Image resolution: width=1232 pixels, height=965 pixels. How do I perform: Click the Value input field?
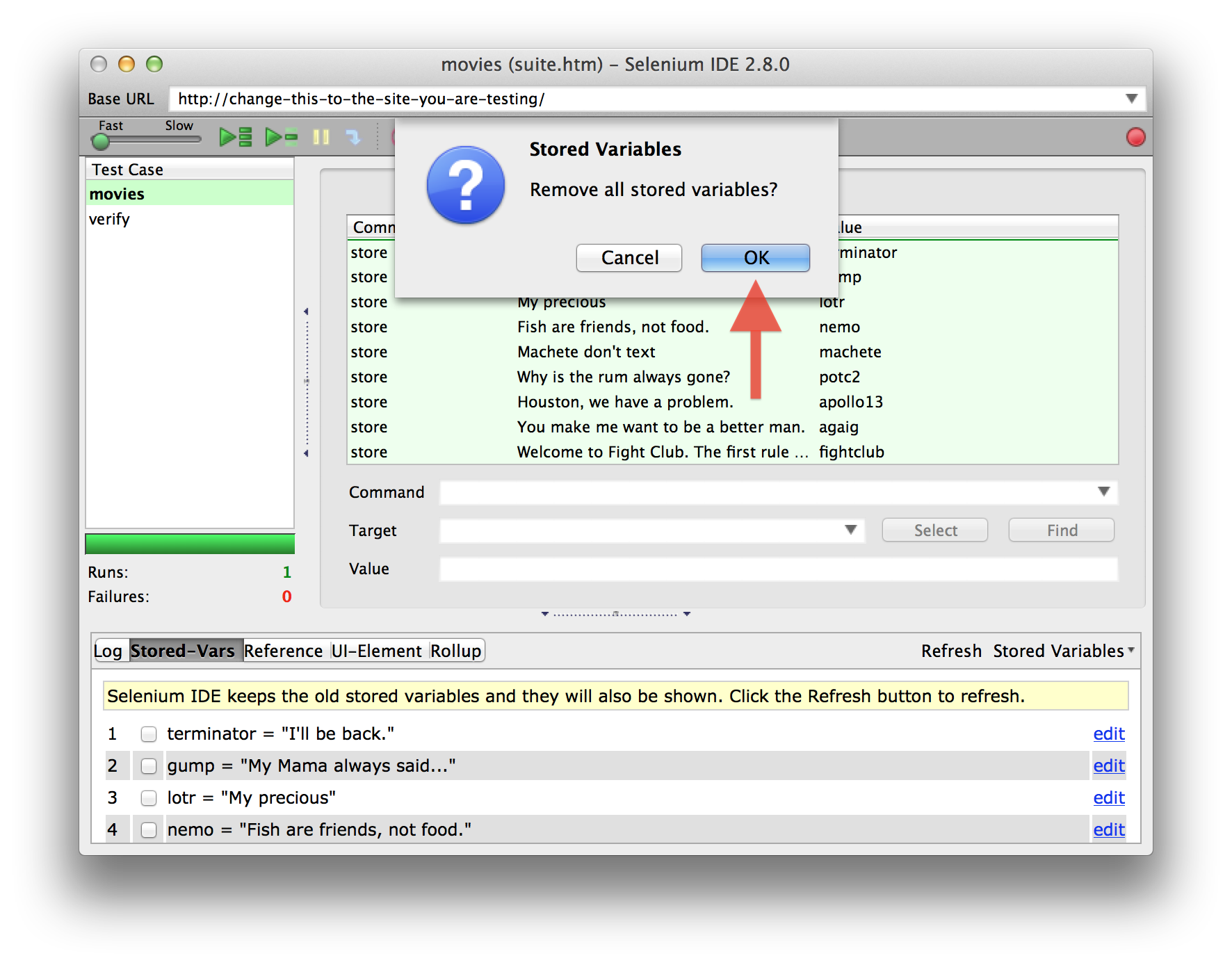[779, 569]
